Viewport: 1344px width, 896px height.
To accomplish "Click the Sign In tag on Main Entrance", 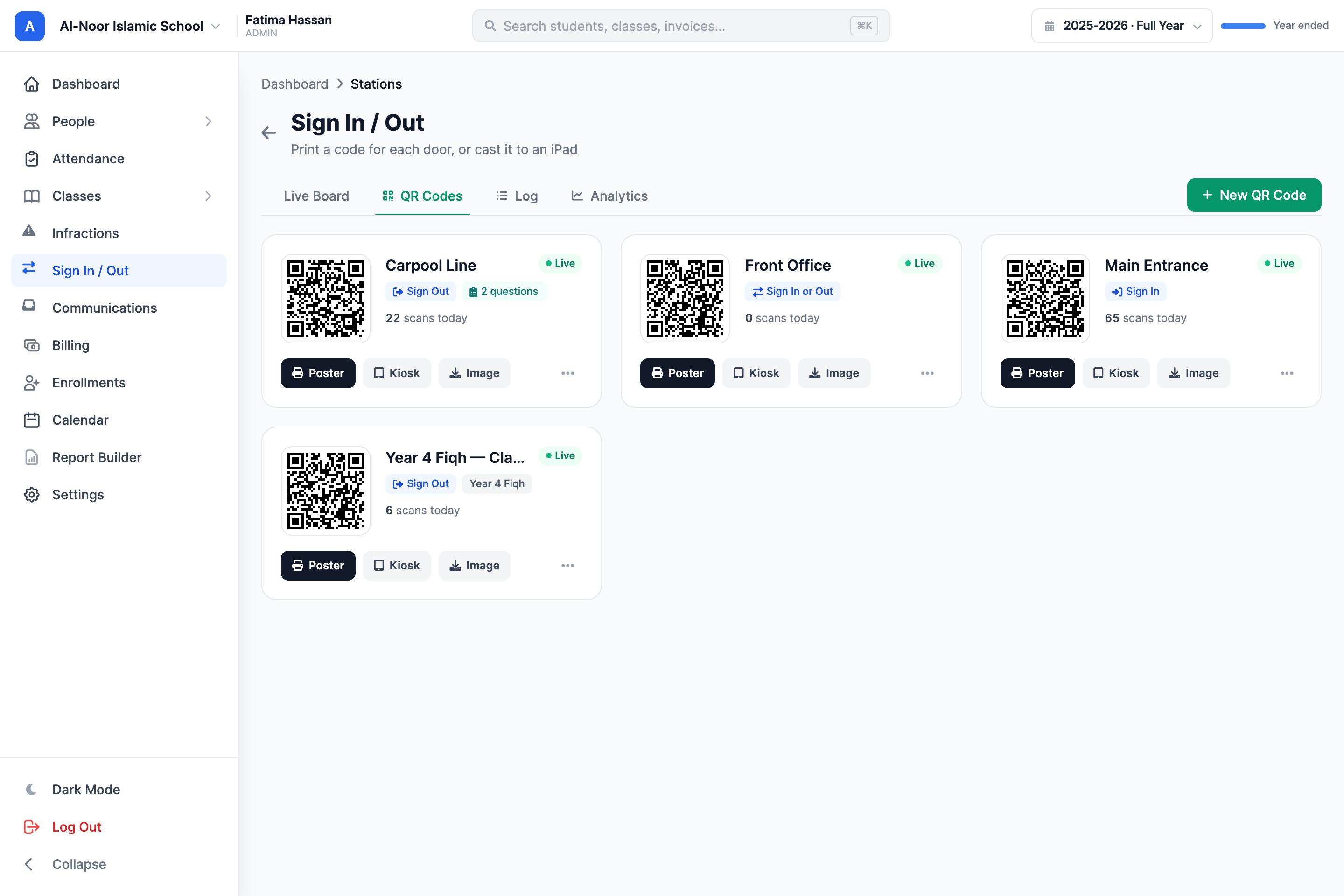I will (1135, 291).
